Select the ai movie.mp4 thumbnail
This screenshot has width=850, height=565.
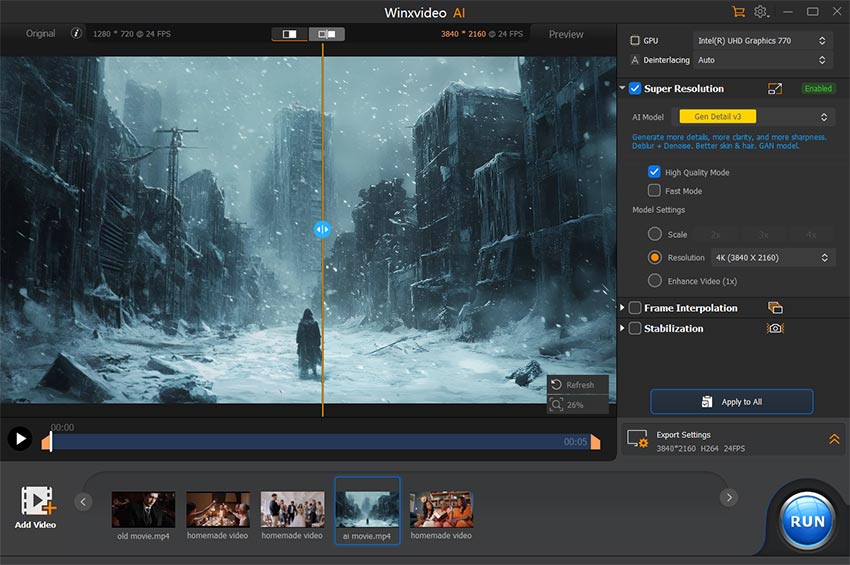coord(367,509)
